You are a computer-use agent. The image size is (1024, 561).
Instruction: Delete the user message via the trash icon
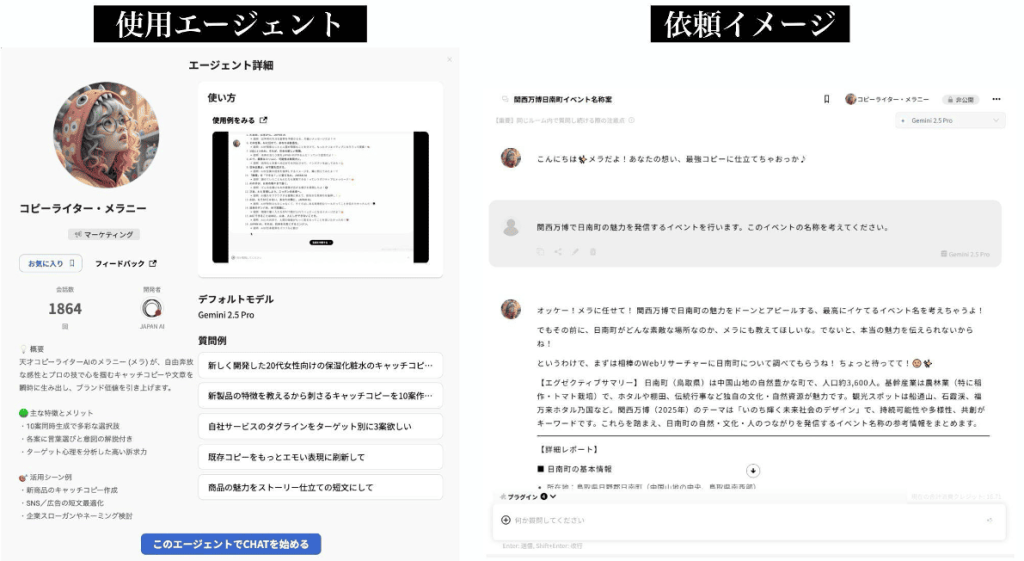(x=593, y=251)
